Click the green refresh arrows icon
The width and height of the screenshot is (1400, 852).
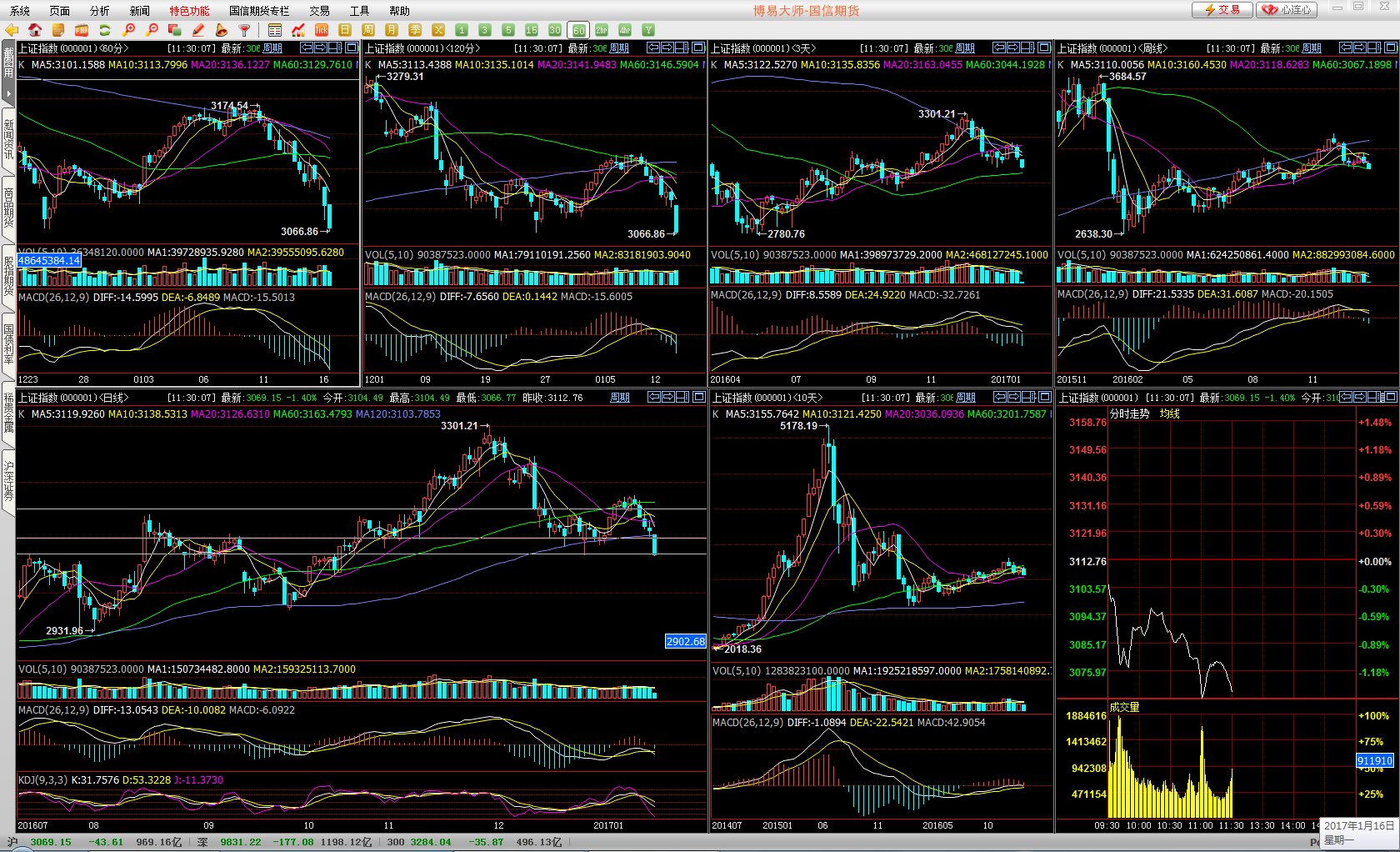click(x=105, y=30)
